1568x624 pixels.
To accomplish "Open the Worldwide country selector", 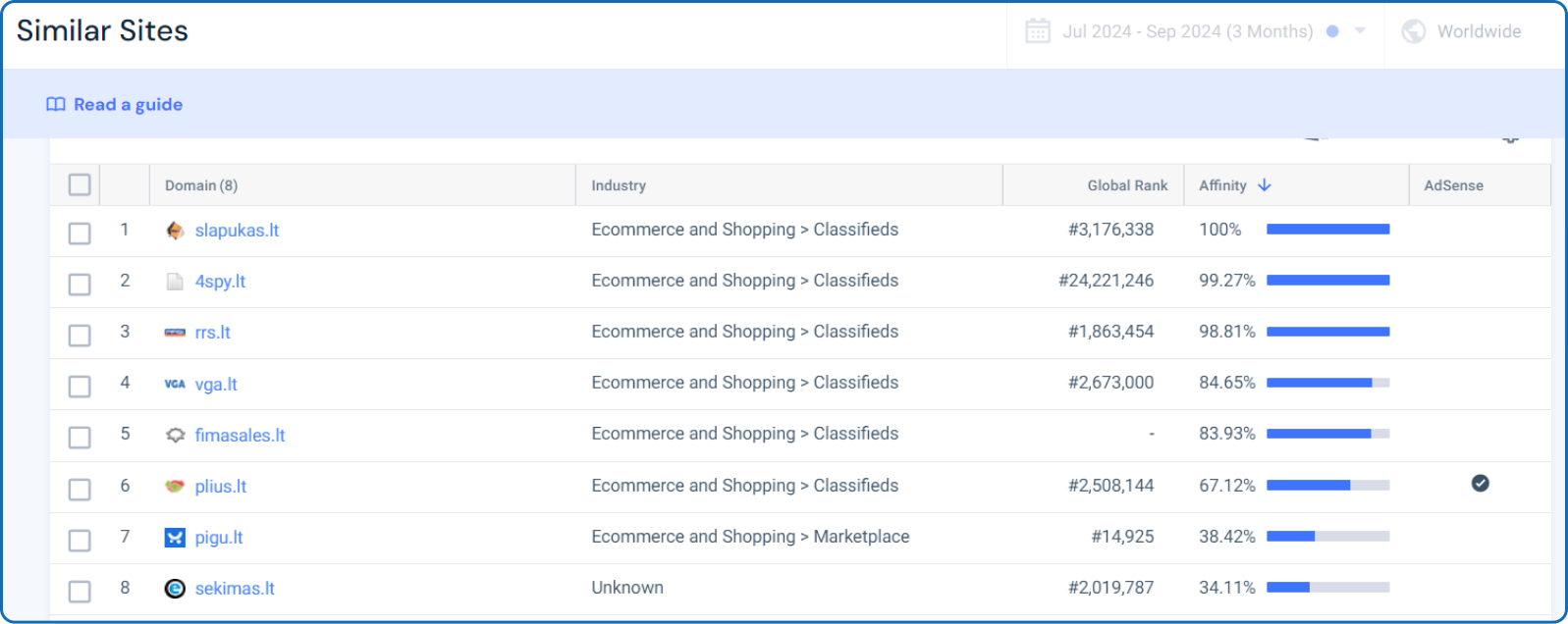I will coord(1463,31).
